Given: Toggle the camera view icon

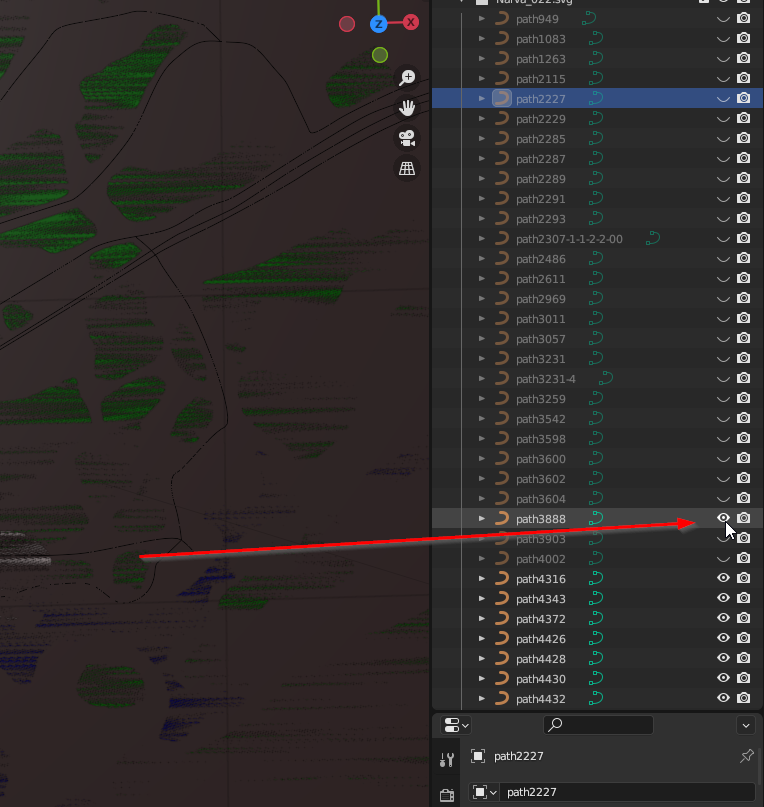Looking at the screenshot, I should click(x=407, y=138).
